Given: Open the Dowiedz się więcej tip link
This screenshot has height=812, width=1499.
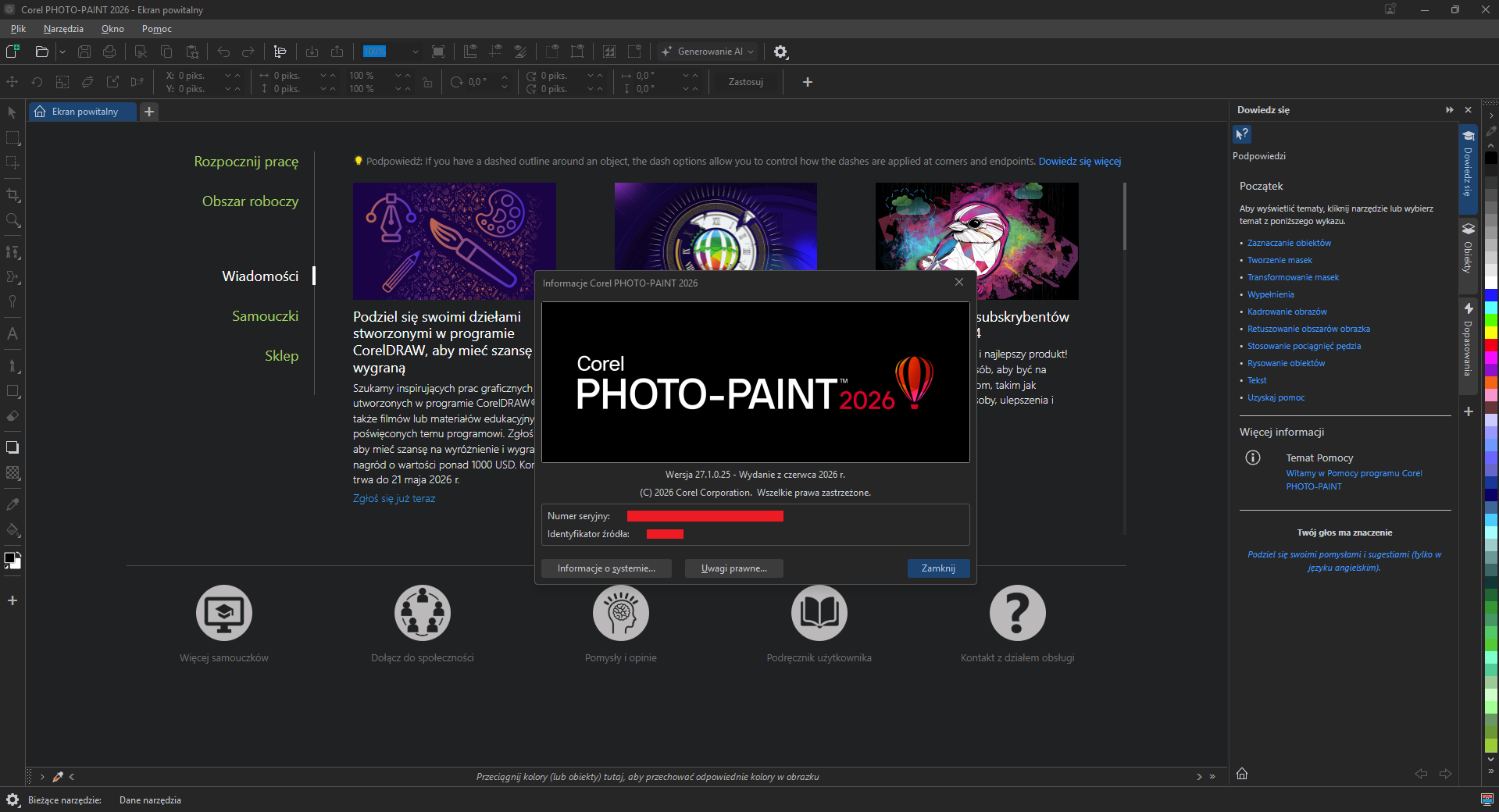Looking at the screenshot, I should click(x=1080, y=162).
